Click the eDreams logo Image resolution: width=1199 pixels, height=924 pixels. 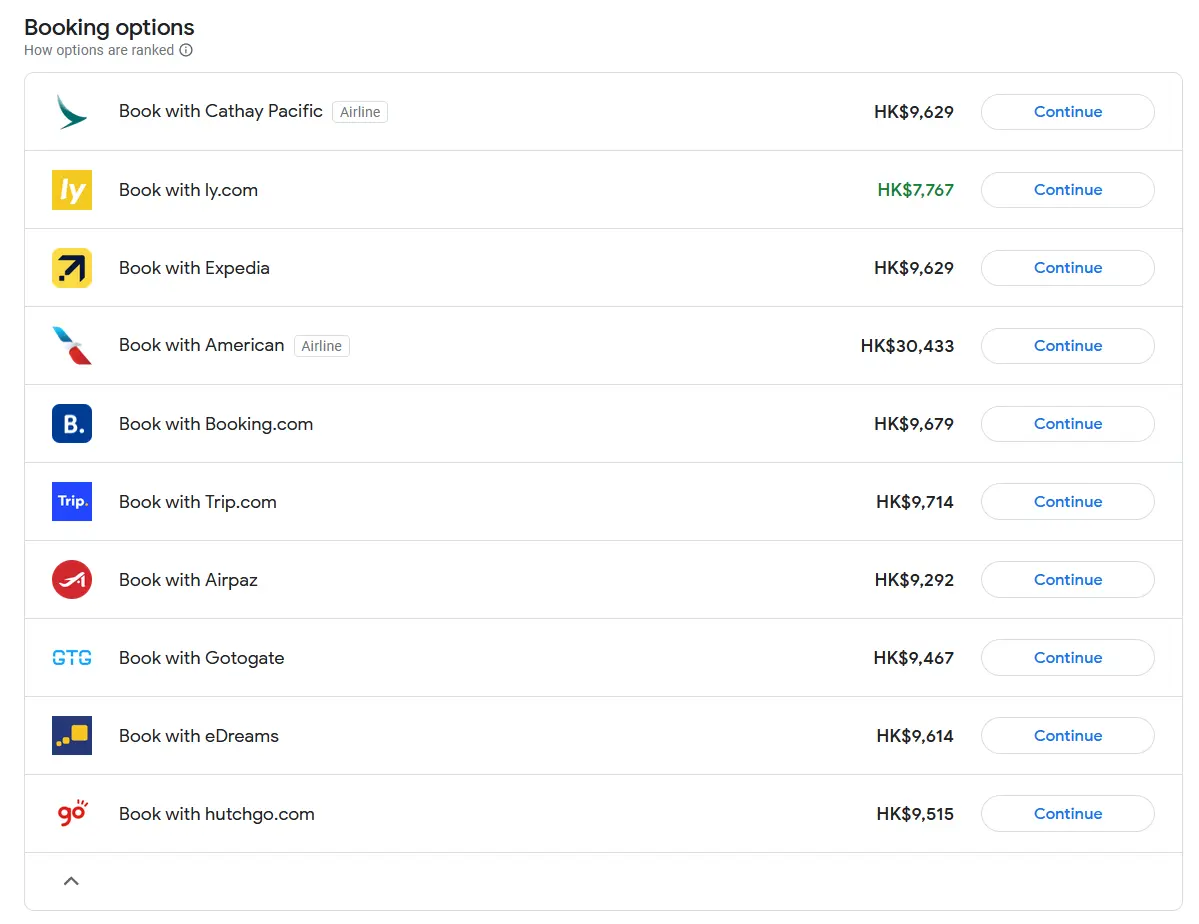72,736
